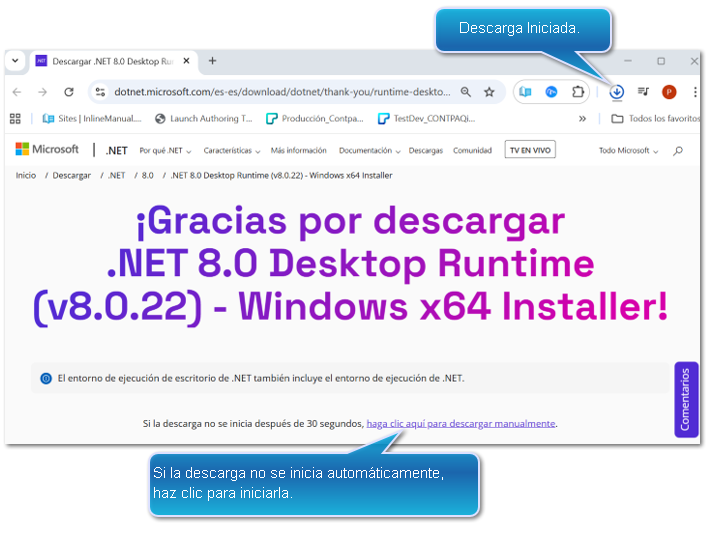The image size is (709, 560).
Task: Click the blue round extension icon
Action: click(x=551, y=92)
